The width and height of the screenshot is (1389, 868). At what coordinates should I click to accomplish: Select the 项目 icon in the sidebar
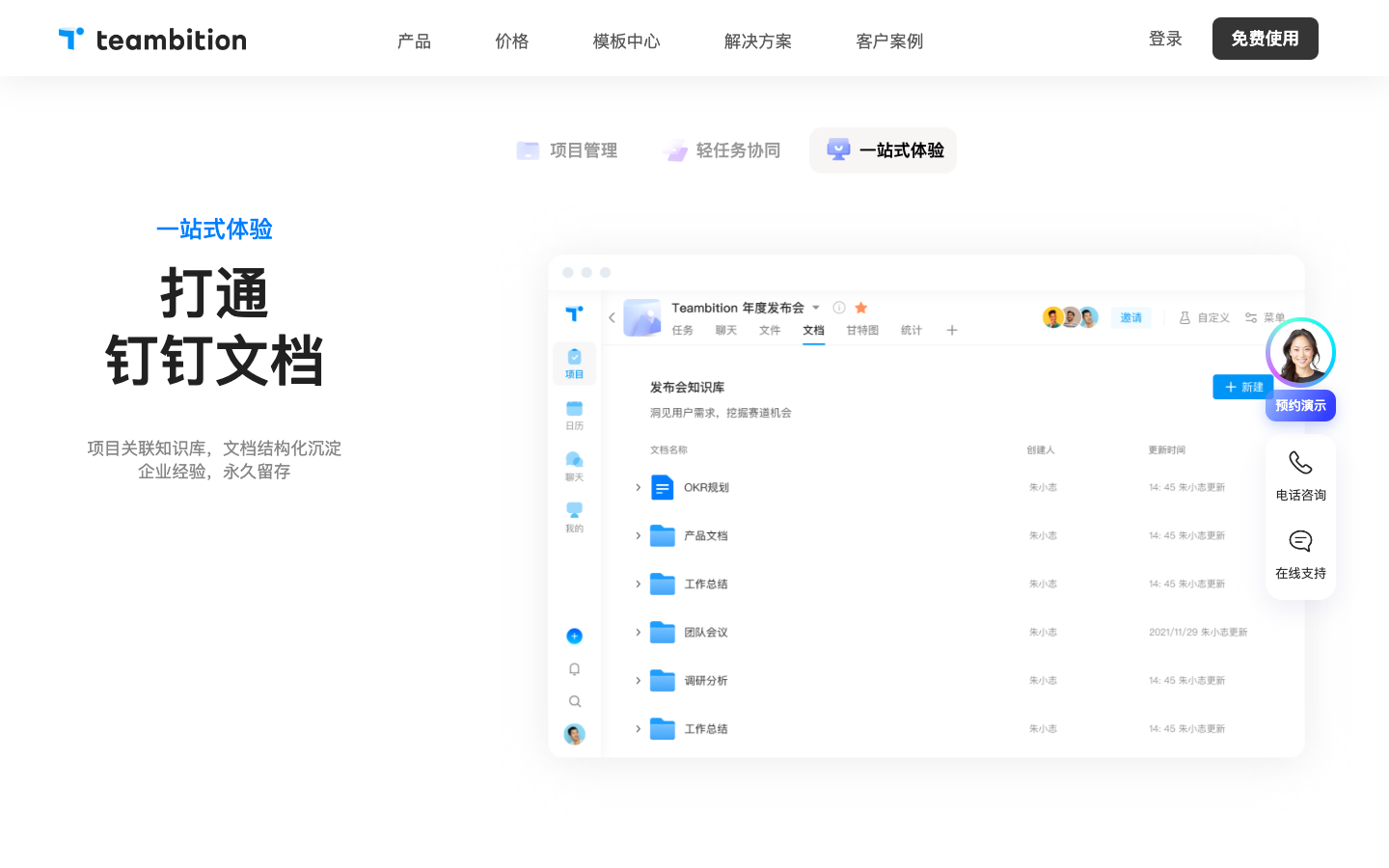point(574,363)
